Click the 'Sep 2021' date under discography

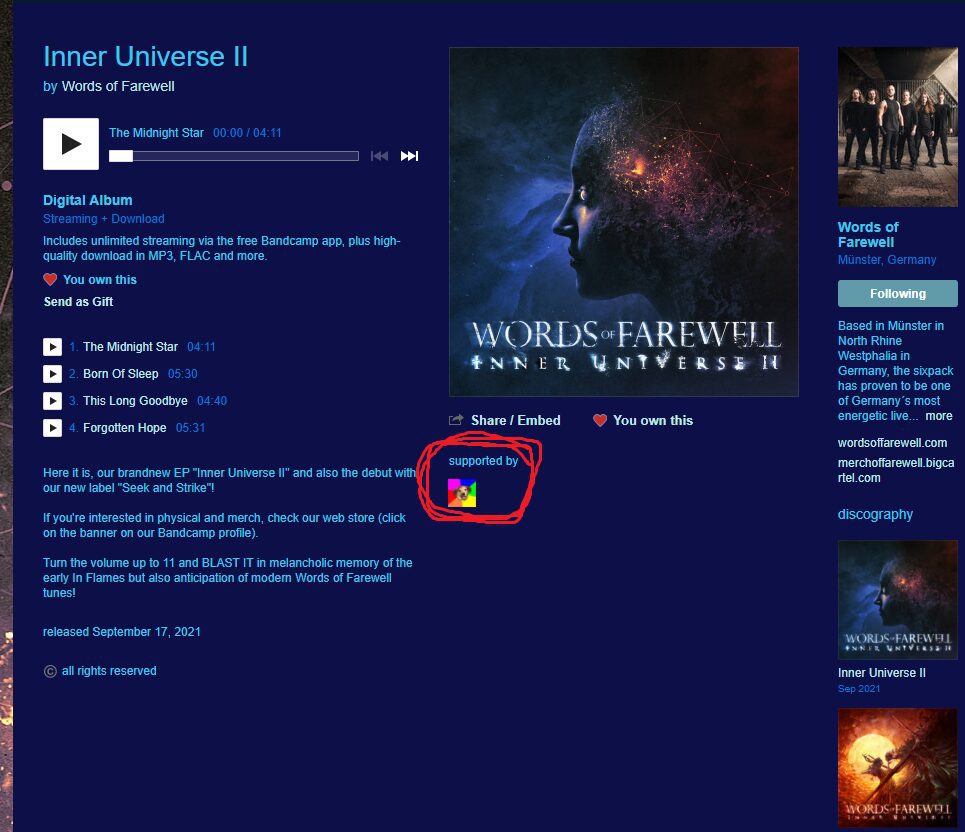[x=859, y=689]
